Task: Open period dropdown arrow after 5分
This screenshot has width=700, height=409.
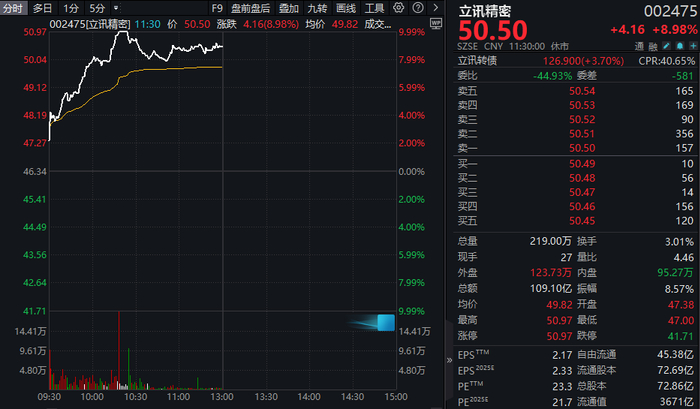Action: click(x=116, y=8)
